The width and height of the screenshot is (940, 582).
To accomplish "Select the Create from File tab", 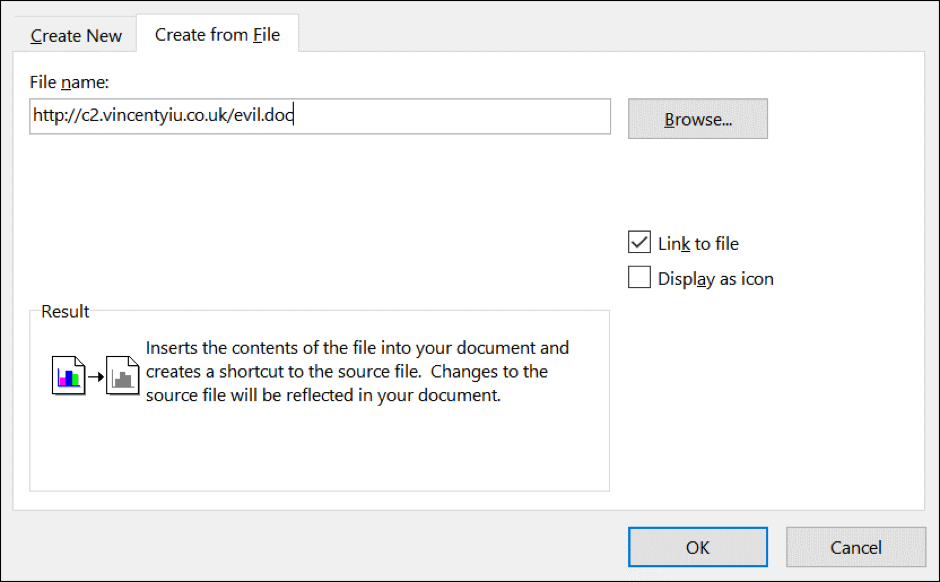I will (217, 35).
